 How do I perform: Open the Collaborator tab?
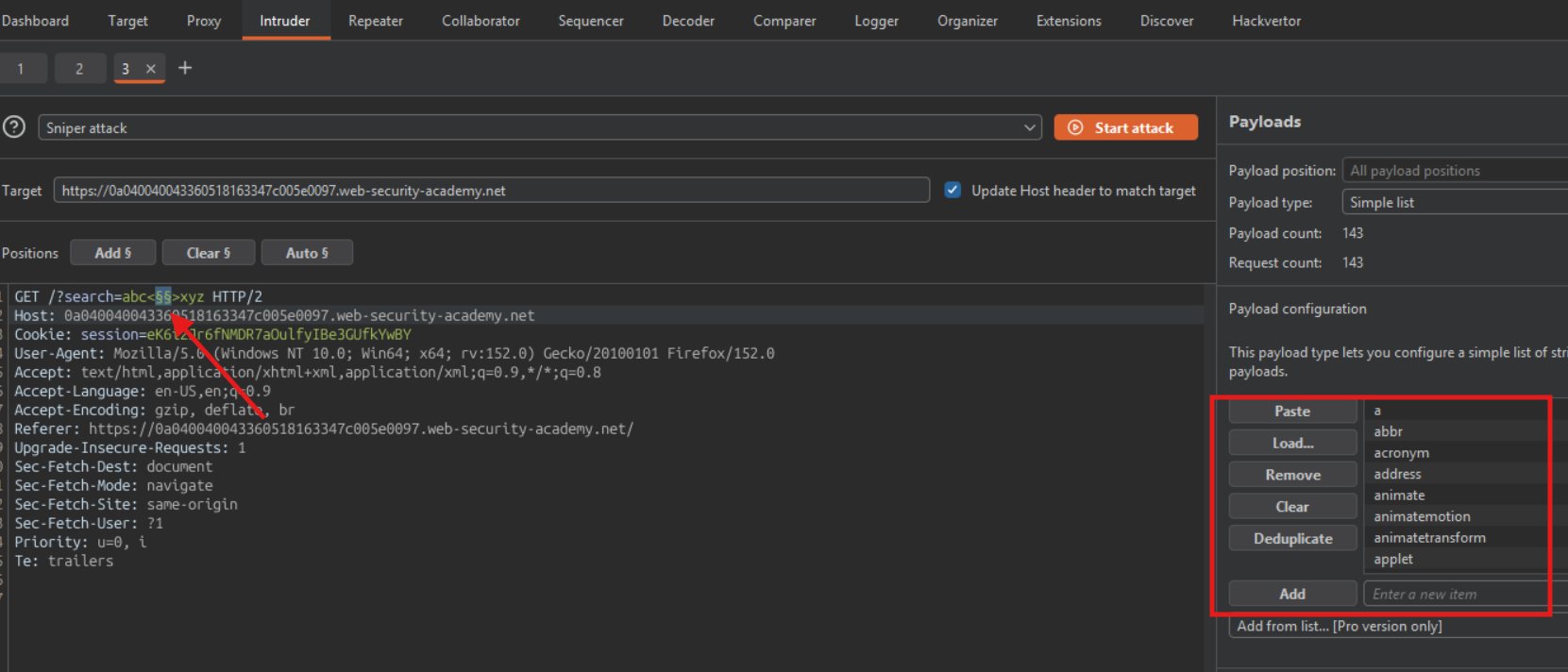coord(481,21)
